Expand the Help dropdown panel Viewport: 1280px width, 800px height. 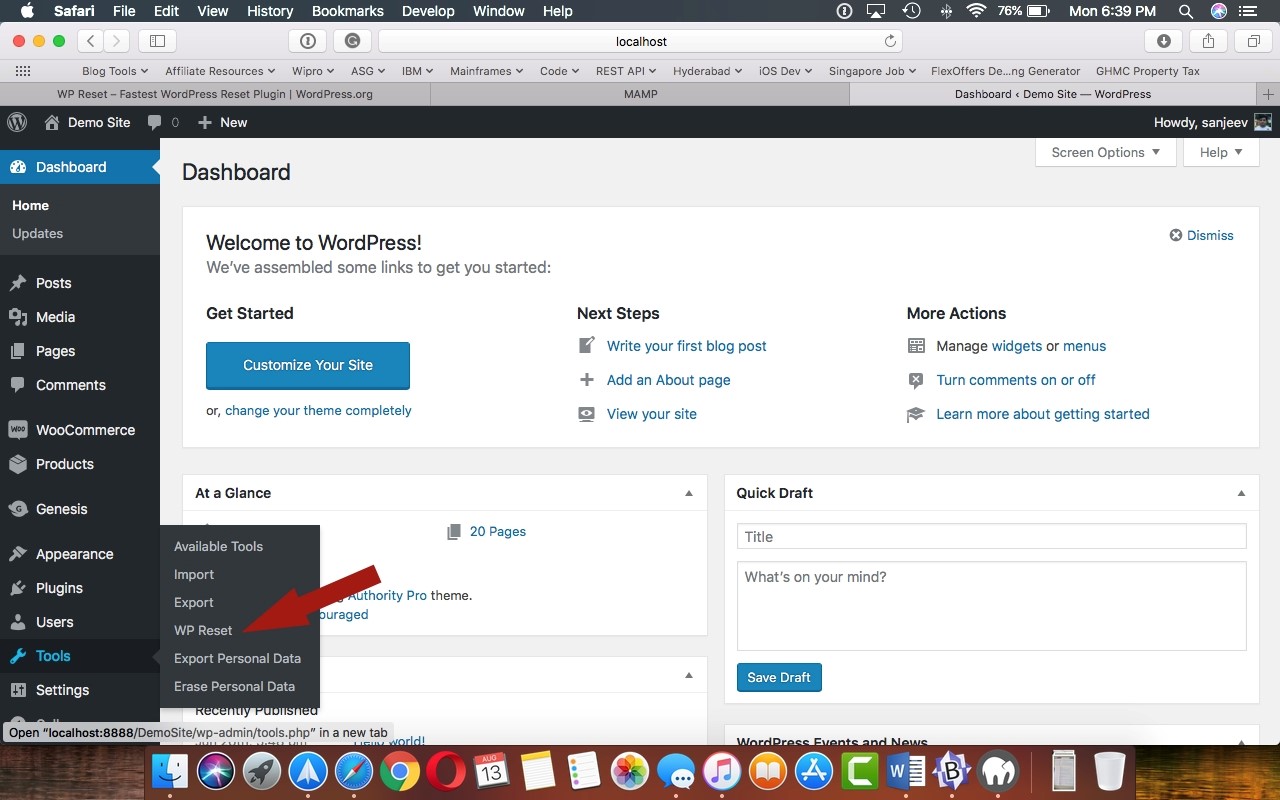click(1220, 152)
